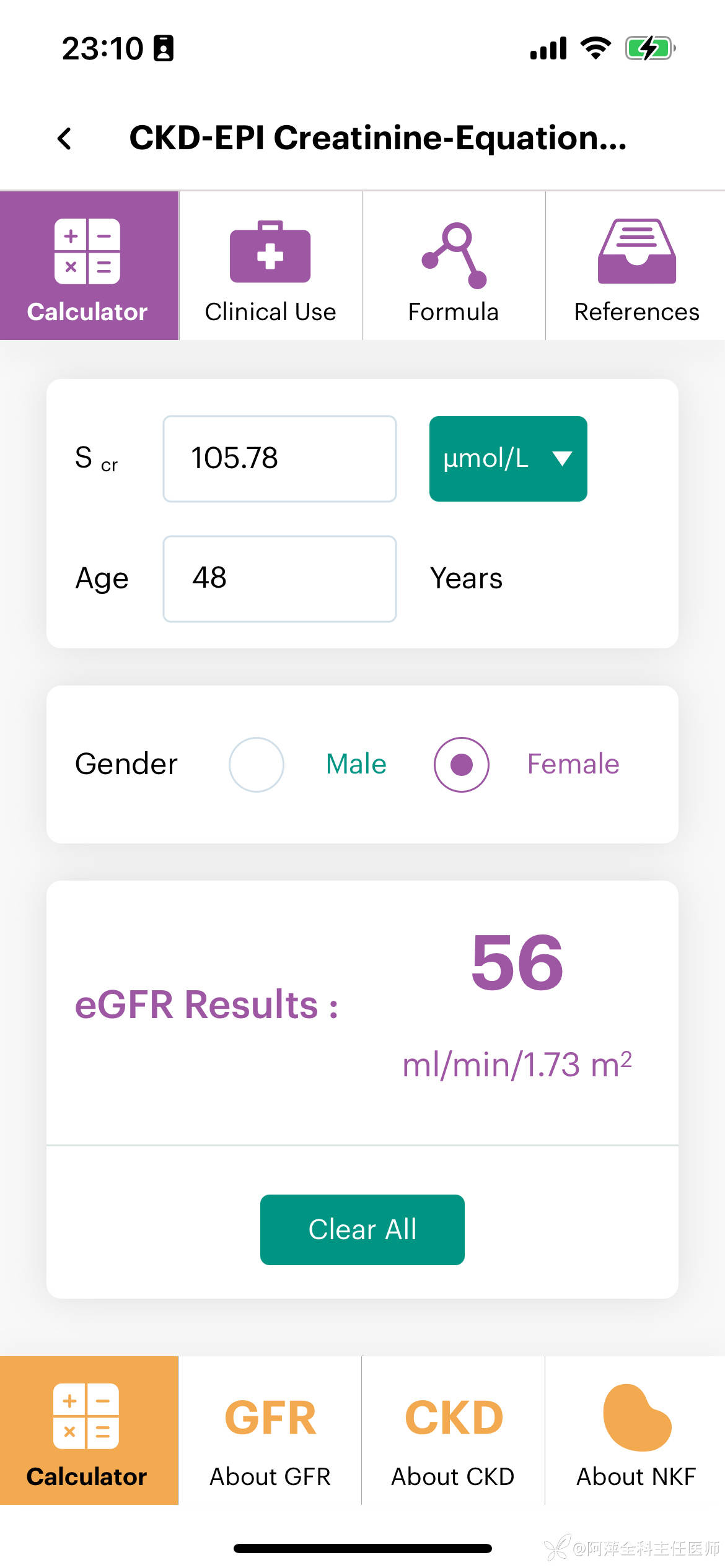Open the Clinical Use briefcase icon
Image resolution: width=725 pixels, height=1568 pixels.
(270, 253)
